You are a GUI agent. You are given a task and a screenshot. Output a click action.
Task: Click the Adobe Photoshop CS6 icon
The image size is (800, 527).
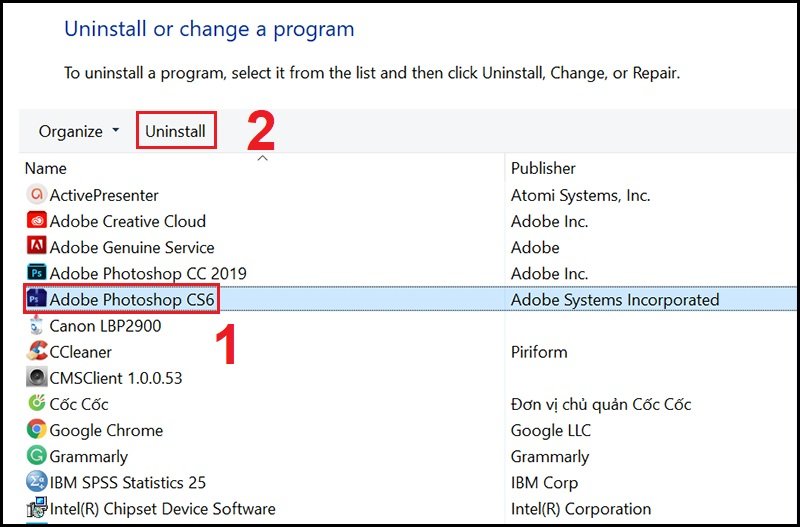tap(37, 299)
